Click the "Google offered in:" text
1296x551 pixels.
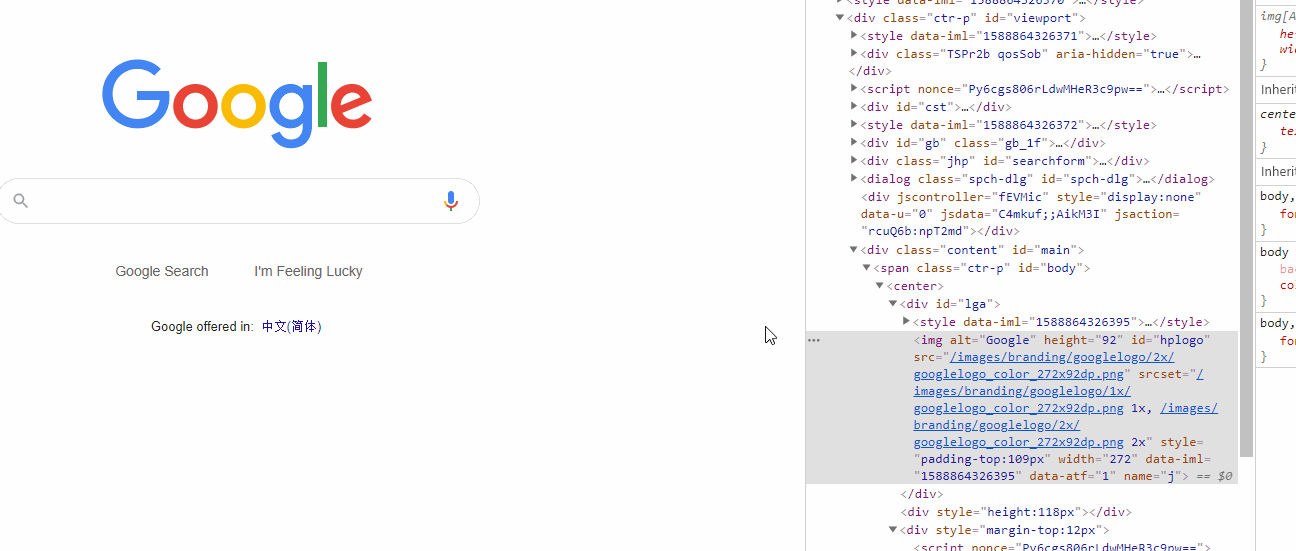point(202,326)
